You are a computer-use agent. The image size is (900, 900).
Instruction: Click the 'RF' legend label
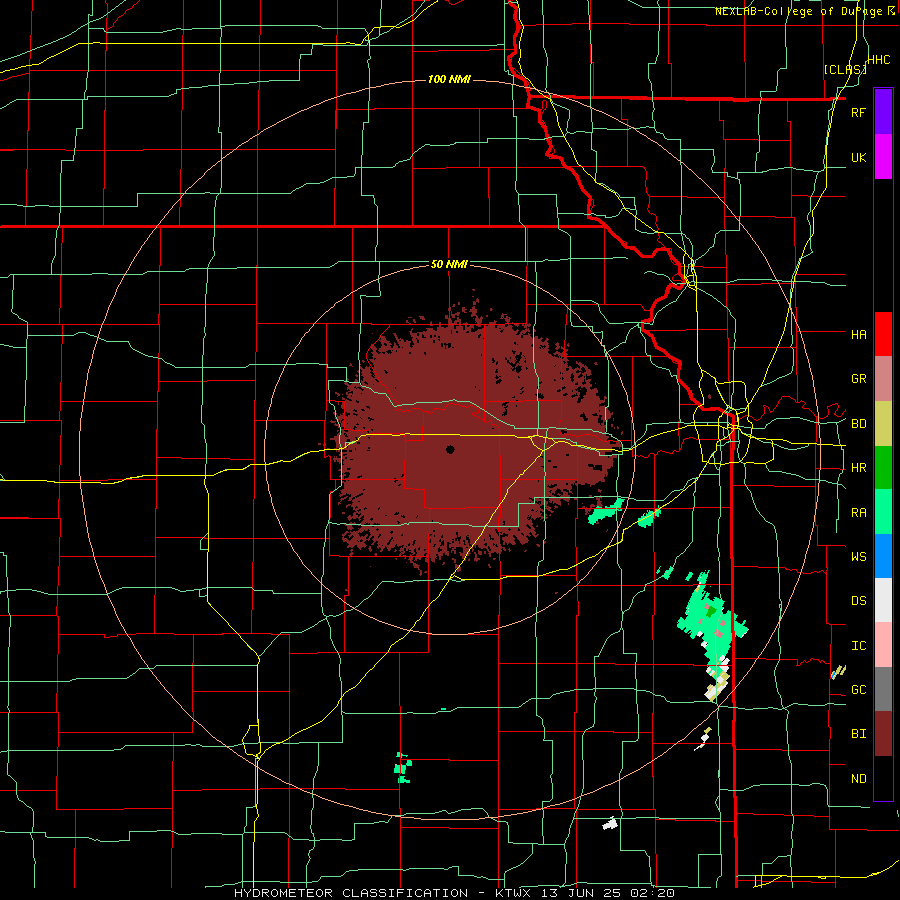point(858,112)
